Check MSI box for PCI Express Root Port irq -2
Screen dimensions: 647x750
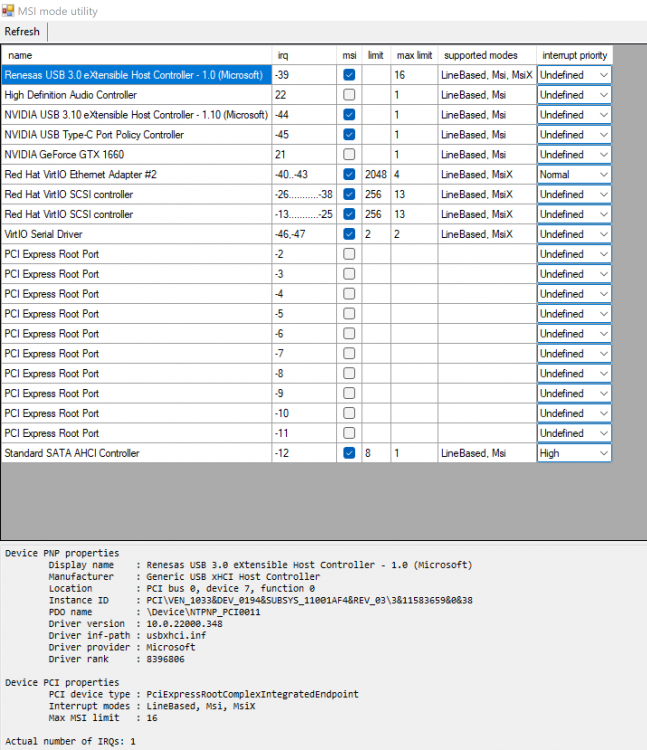(x=349, y=254)
